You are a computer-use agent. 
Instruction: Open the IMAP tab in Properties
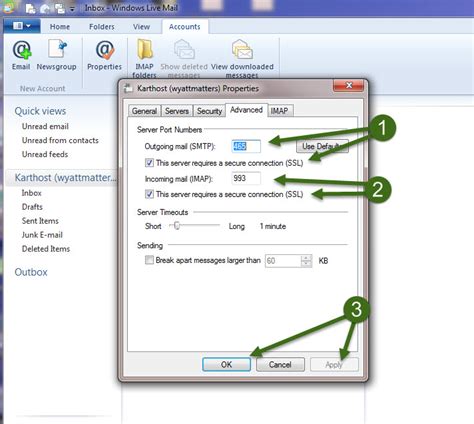(x=279, y=111)
